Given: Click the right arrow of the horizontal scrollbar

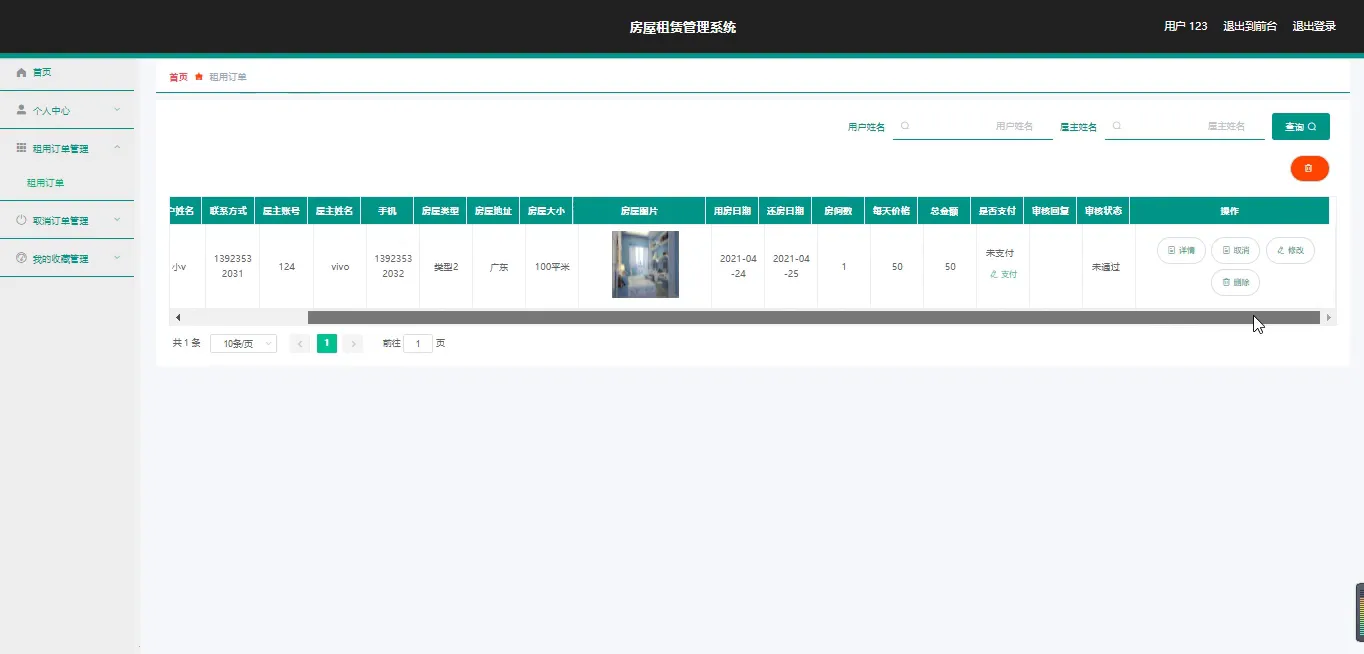Looking at the screenshot, I should (x=1328, y=317).
